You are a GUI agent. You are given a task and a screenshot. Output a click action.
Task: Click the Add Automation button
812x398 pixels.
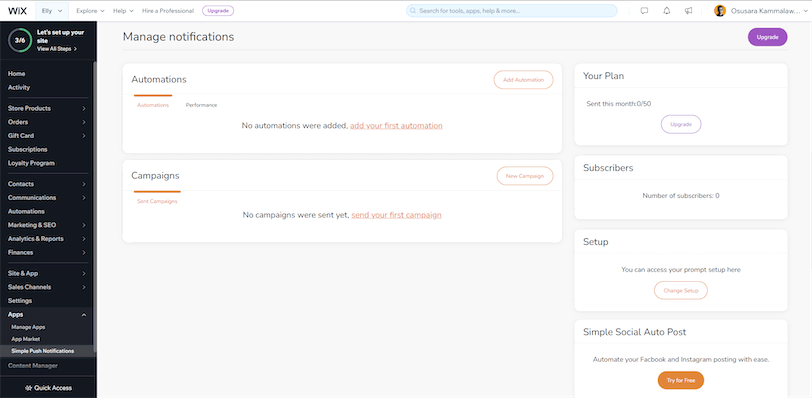[524, 80]
